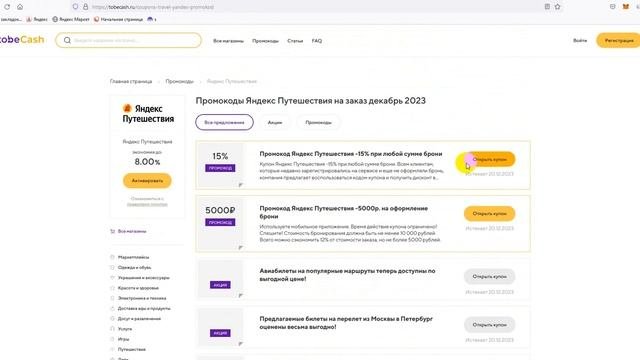Click the Активировать cashback button
Image resolution: width=640 pixels, height=360 pixels.
(147, 180)
